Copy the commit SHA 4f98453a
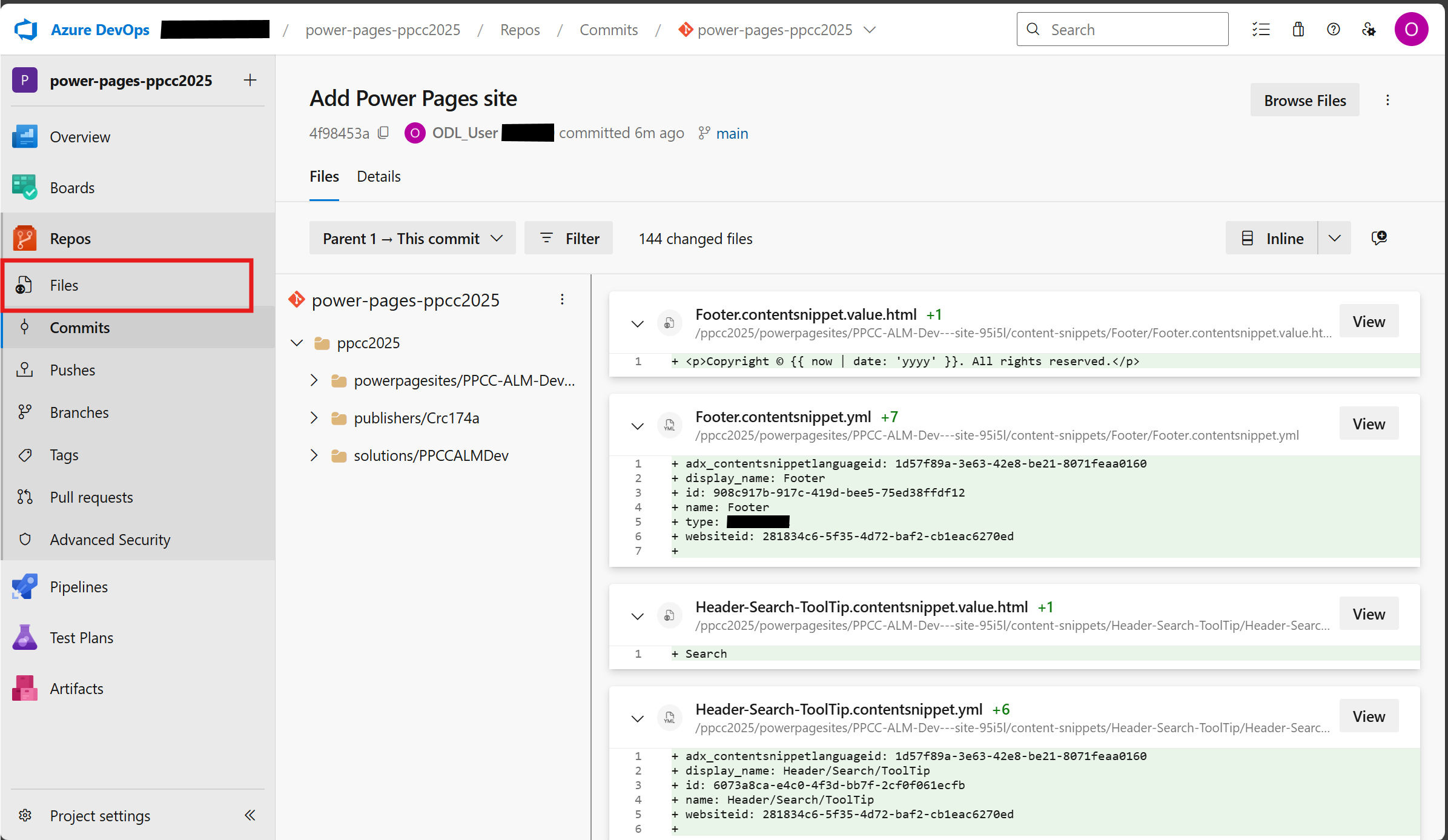The height and width of the screenshot is (840, 1448). (384, 133)
